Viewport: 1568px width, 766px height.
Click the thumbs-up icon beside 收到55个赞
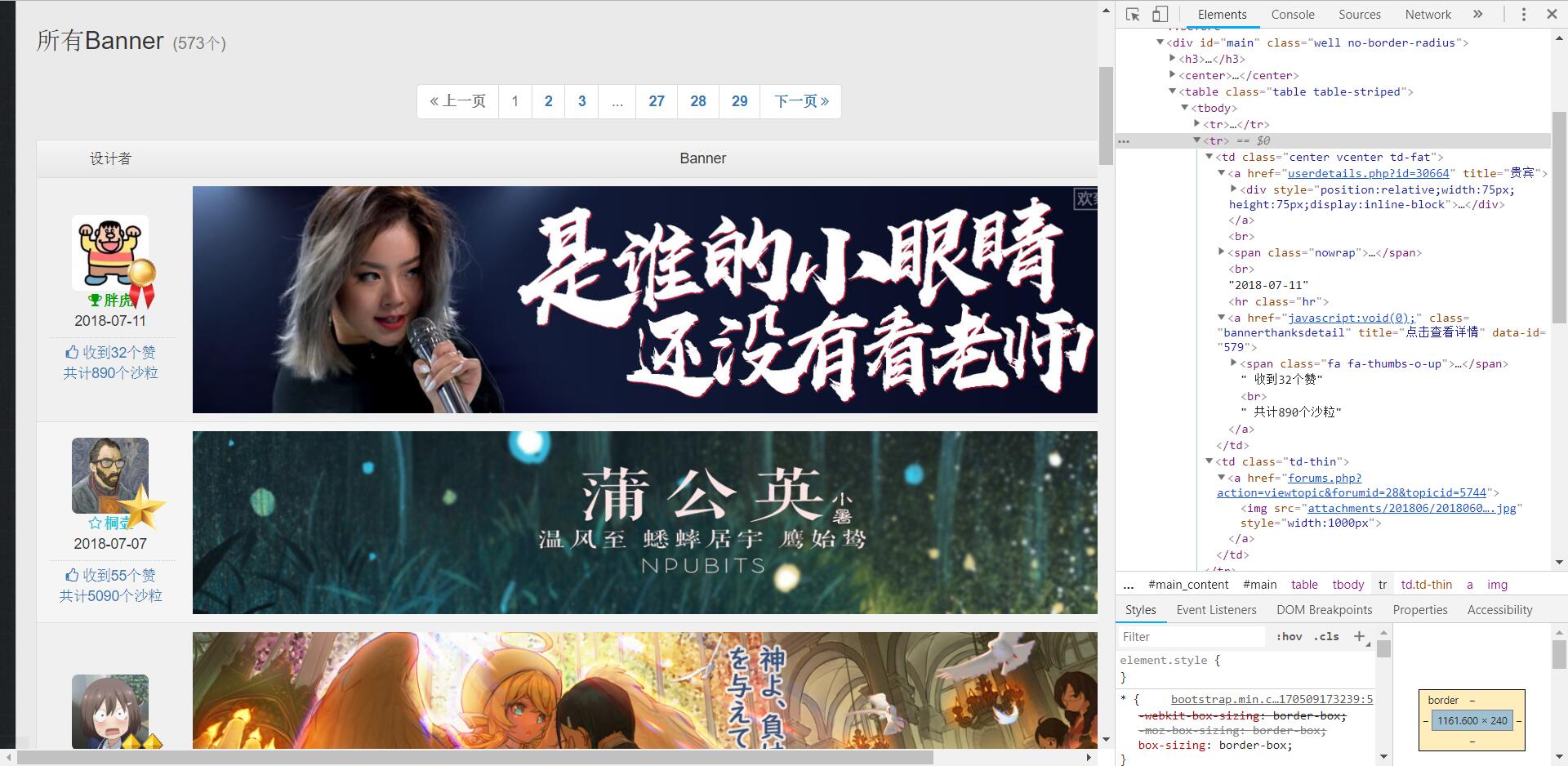pyautogui.click(x=72, y=575)
